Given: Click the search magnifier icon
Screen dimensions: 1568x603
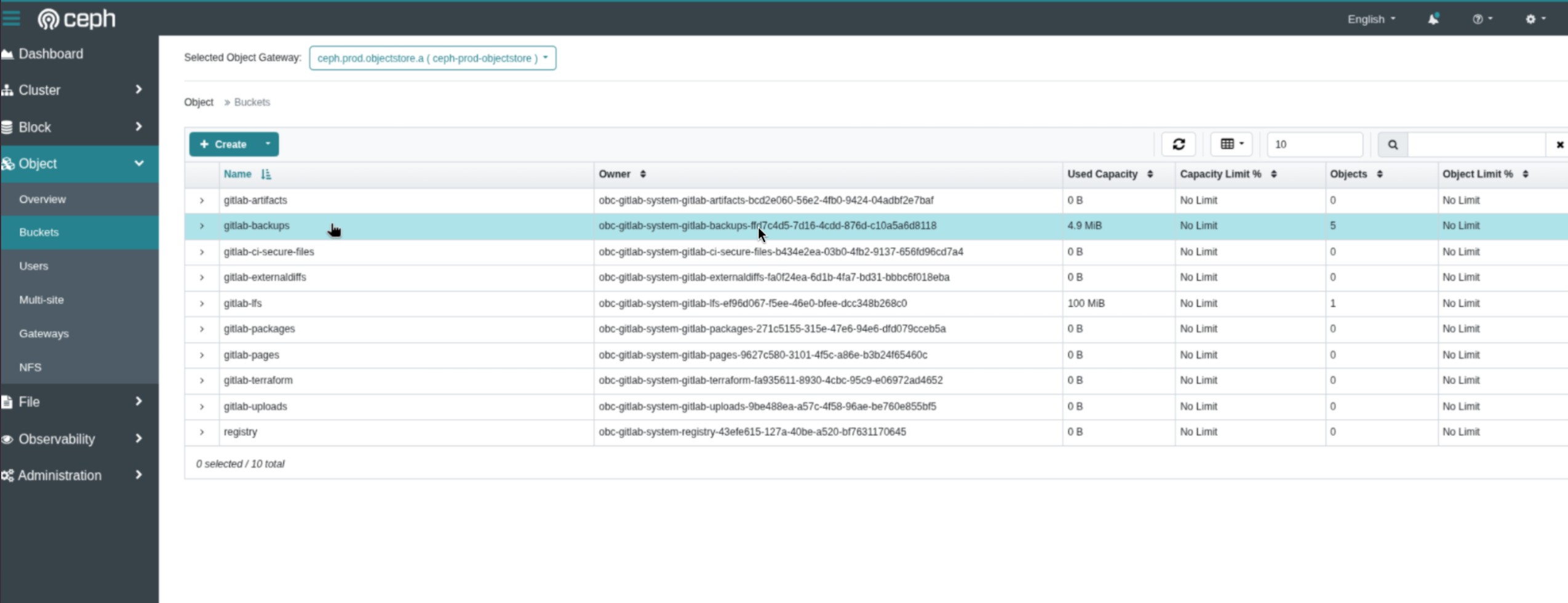Looking at the screenshot, I should (1393, 144).
